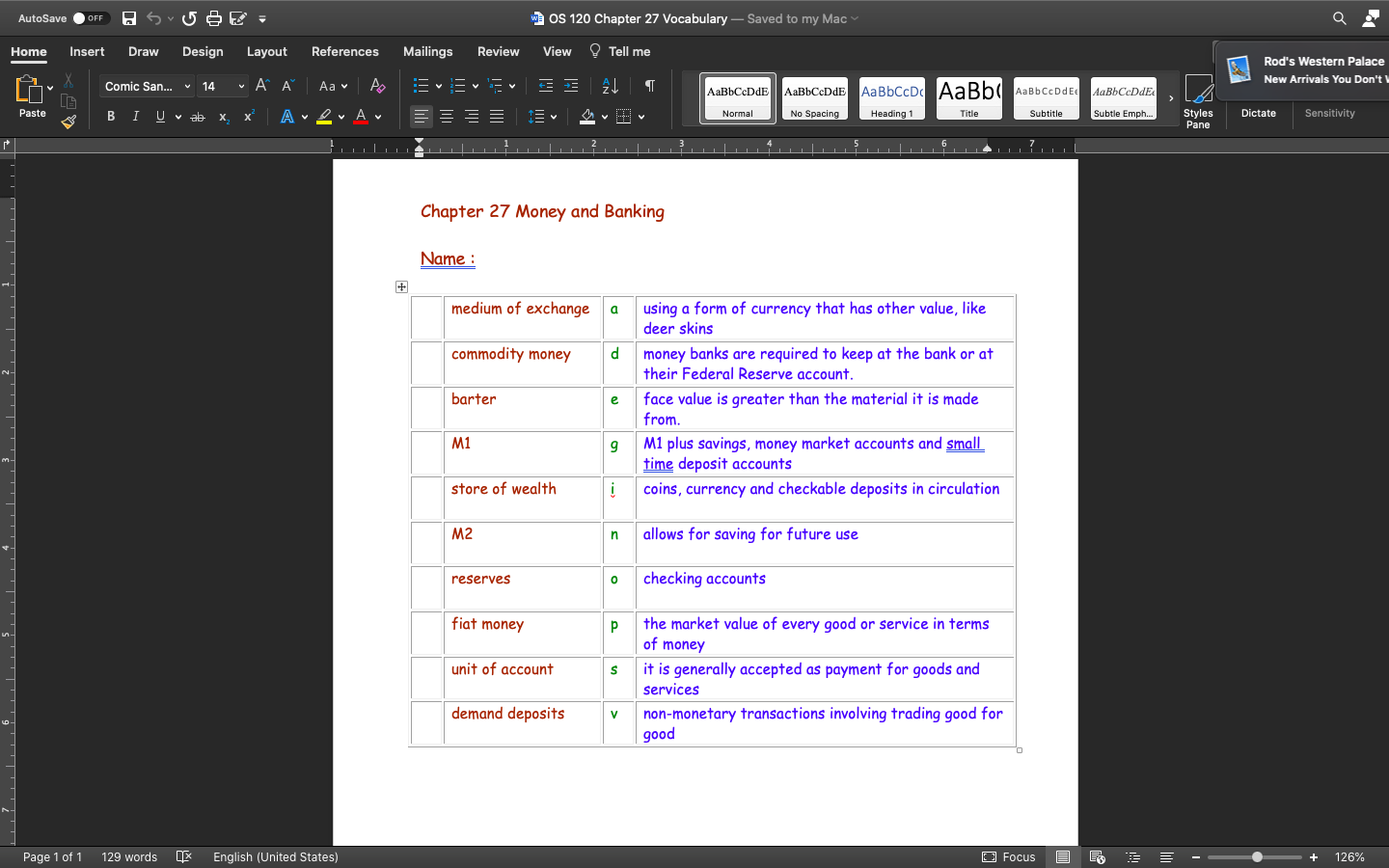
Task: Click the Tell me search box
Action: (x=620, y=51)
